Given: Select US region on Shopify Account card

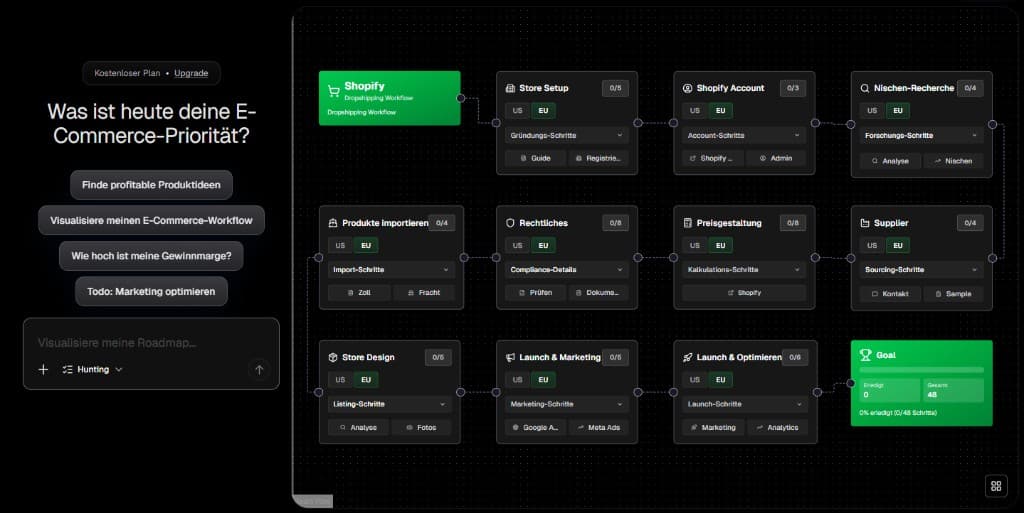Looking at the screenshot, I should coord(695,111).
